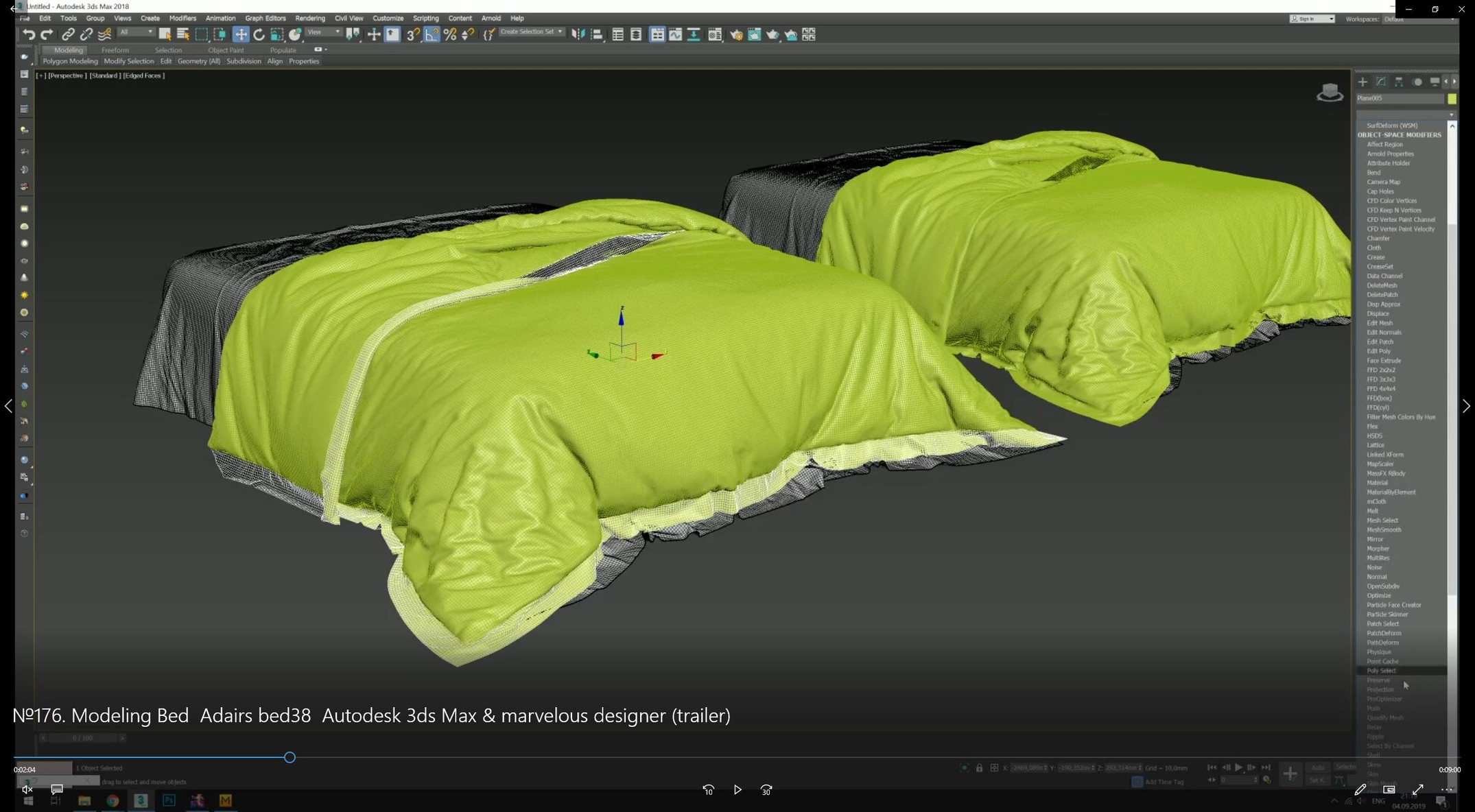1475x812 pixels.
Task: Open the Display tab icon in command panel
Action: click(x=1435, y=82)
